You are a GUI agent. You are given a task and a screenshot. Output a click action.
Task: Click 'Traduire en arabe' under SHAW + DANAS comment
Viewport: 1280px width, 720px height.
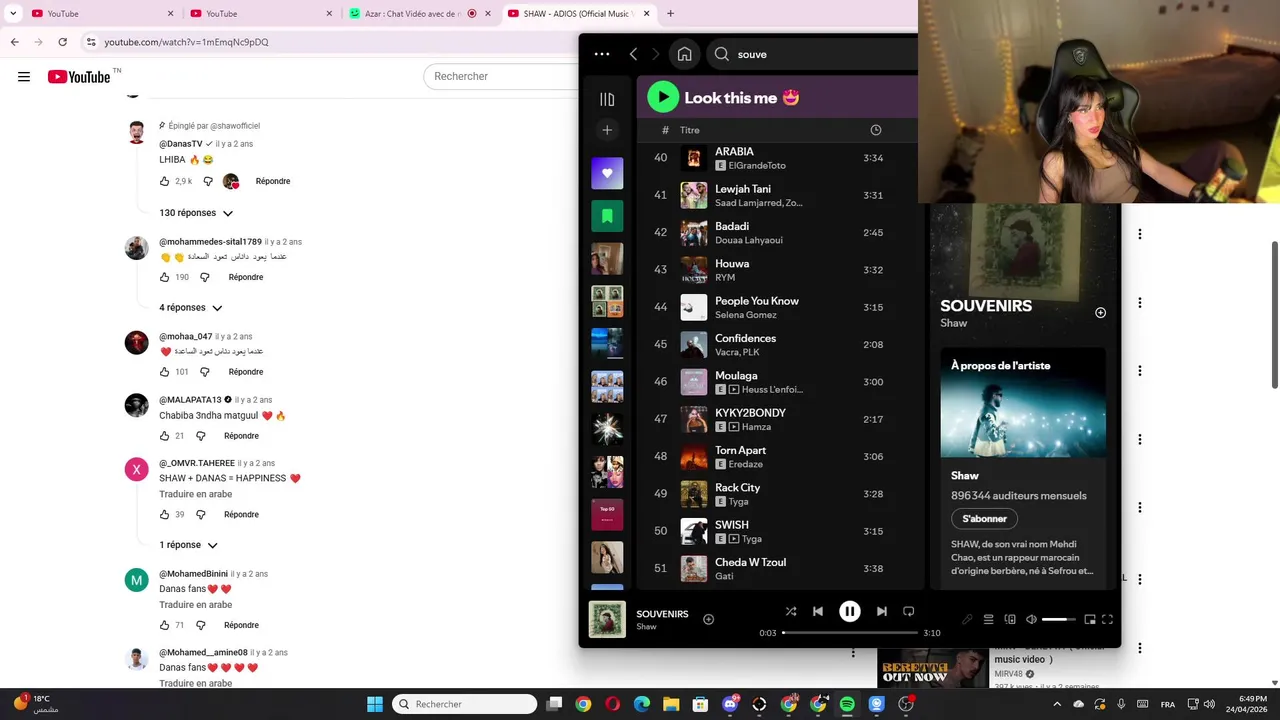[196, 494]
